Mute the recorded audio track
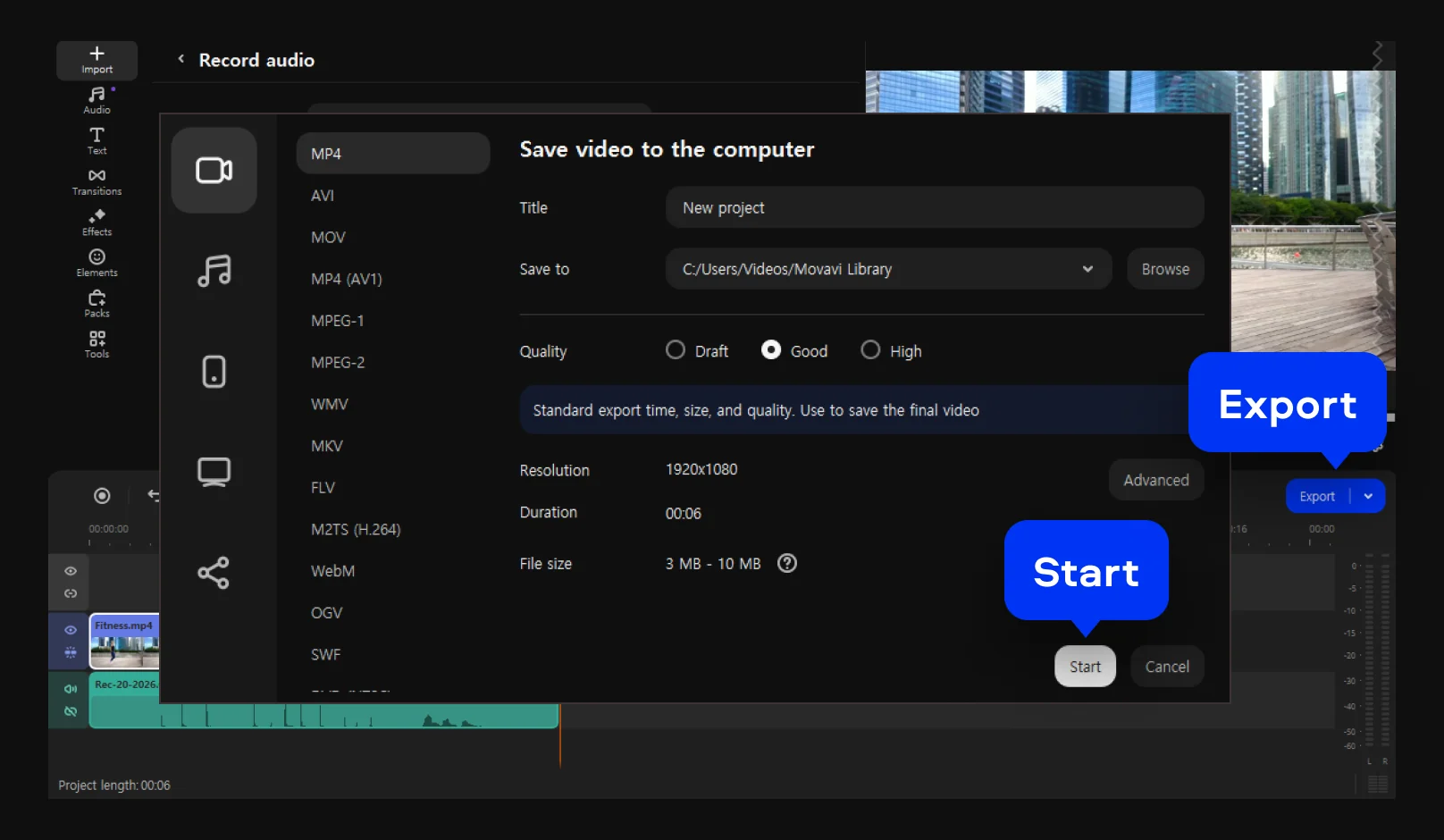The width and height of the screenshot is (1444, 840). [x=71, y=689]
